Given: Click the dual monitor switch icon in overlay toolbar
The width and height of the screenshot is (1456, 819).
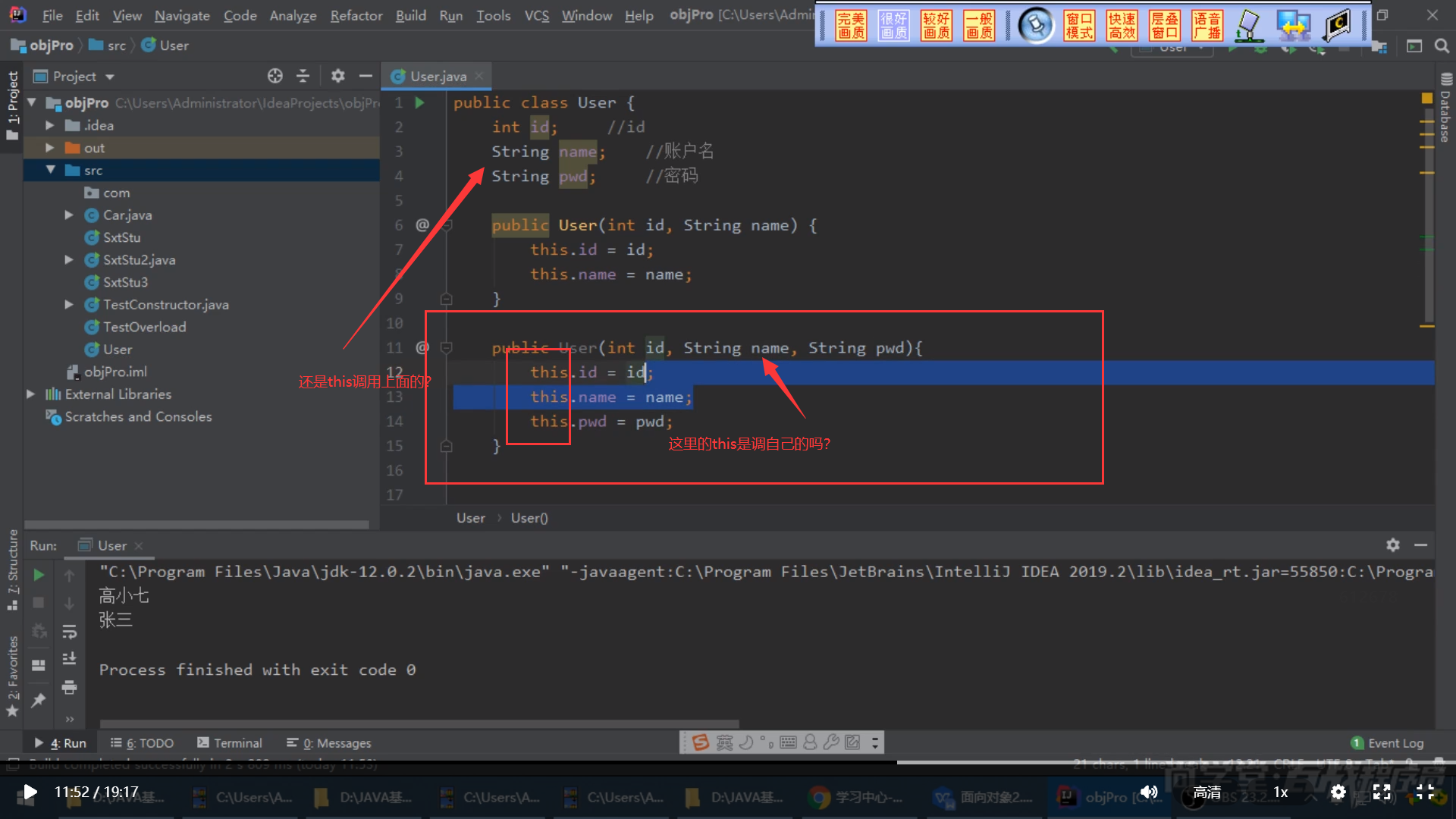Looking at the screenshot, I should click(1293, 26).
